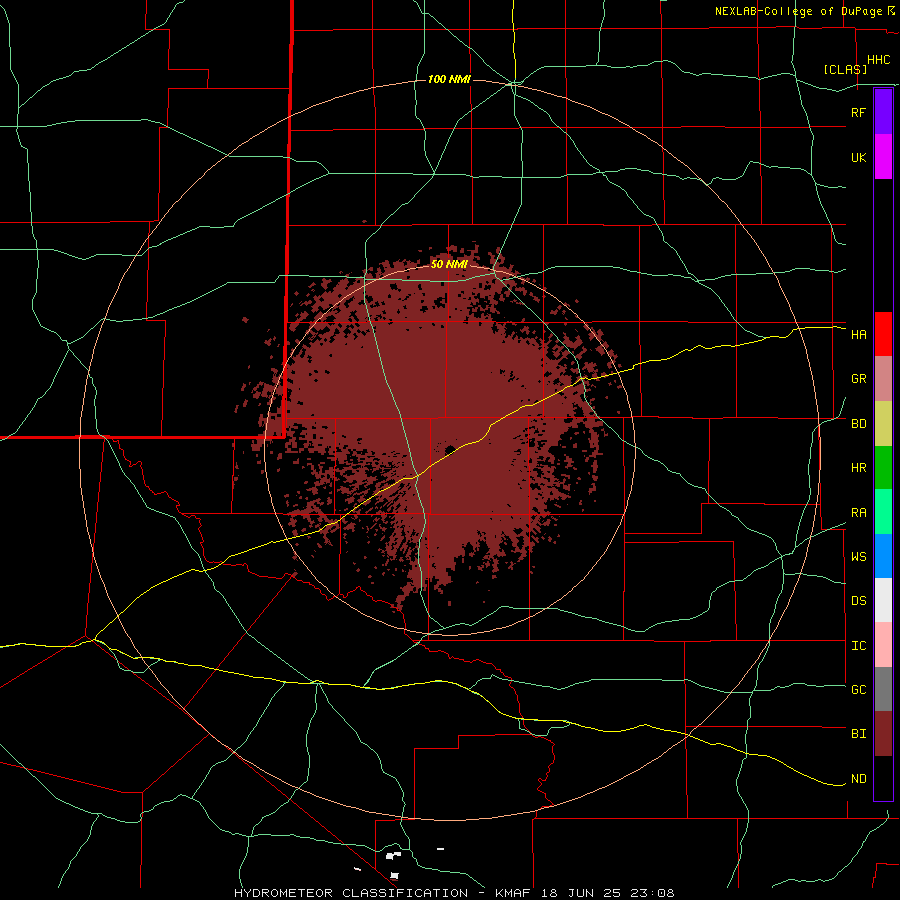This screenshot has height=900, width=900.
Task: Click the RA legend label
Action: [858, 513]
